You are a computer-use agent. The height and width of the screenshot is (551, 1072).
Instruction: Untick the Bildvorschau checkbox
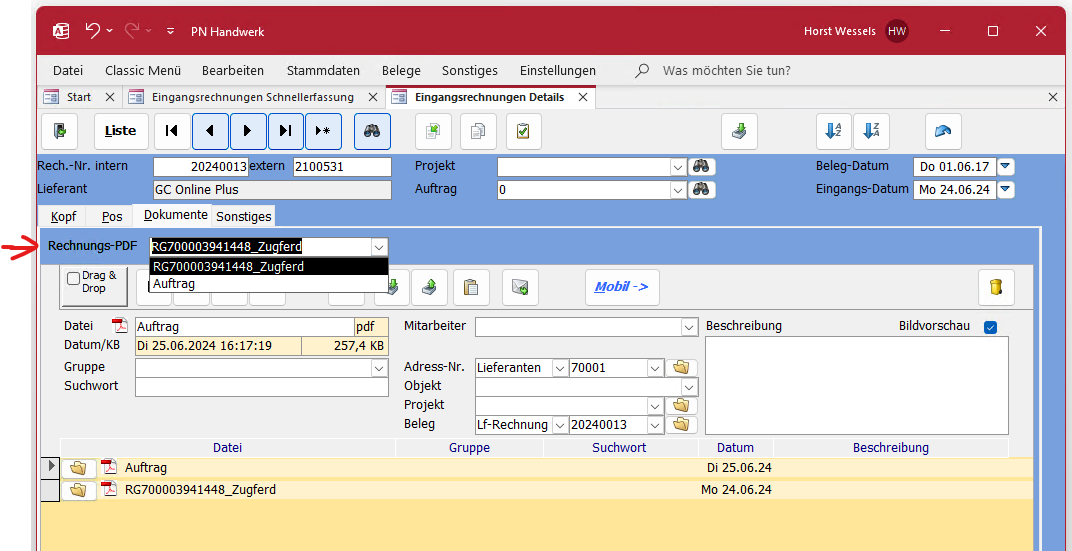(x=990, y=327)
